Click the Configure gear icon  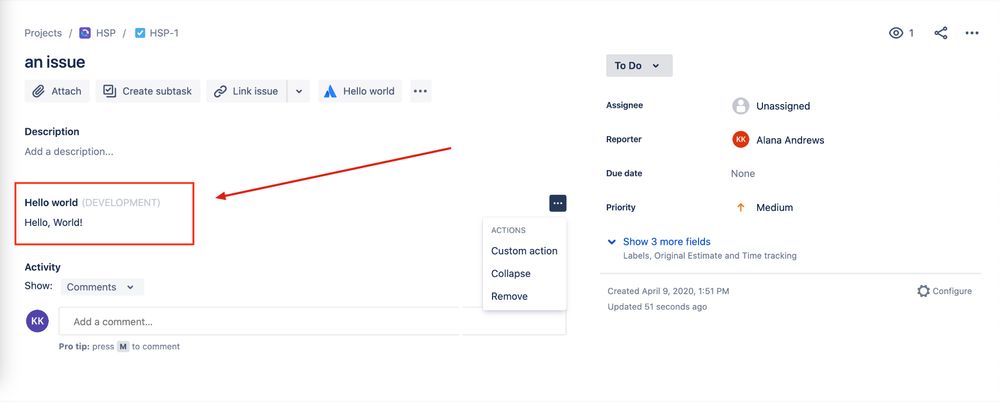(x=923, y=291)
